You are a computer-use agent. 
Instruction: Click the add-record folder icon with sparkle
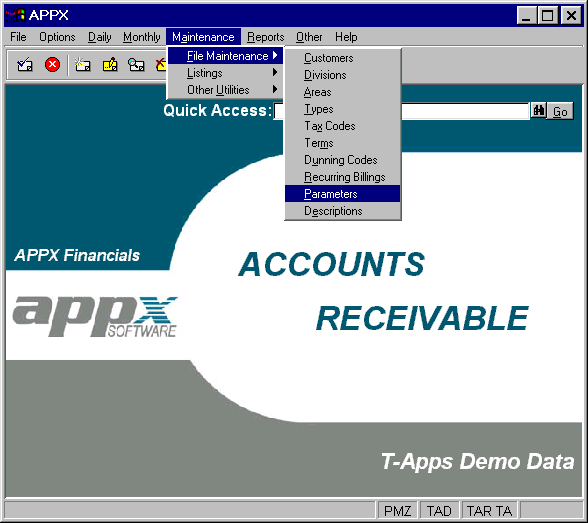[82, 64]
